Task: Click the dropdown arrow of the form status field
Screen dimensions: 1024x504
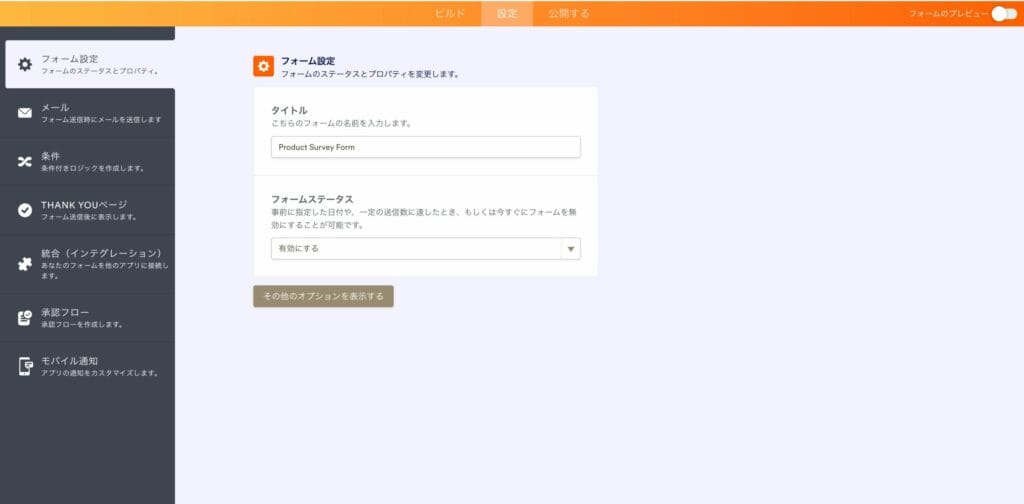Action: pos(571,249)
